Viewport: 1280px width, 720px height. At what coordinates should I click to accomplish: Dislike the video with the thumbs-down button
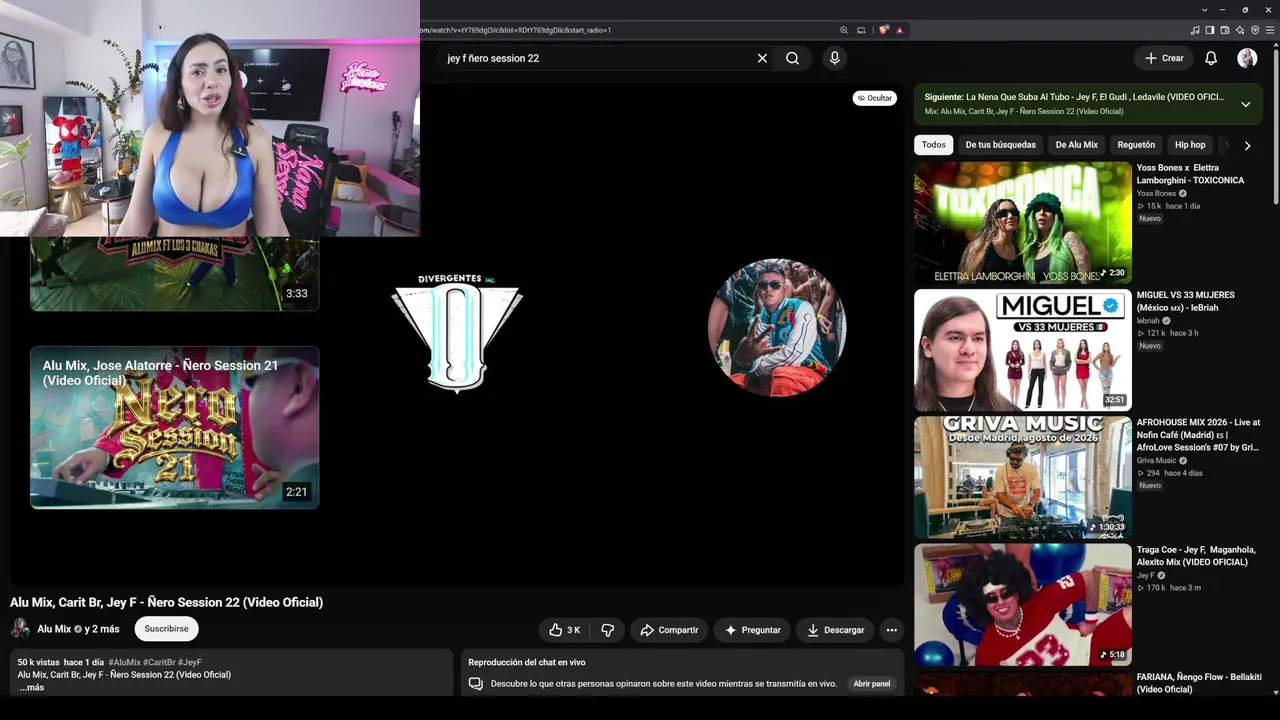click(x=607, y=630)
